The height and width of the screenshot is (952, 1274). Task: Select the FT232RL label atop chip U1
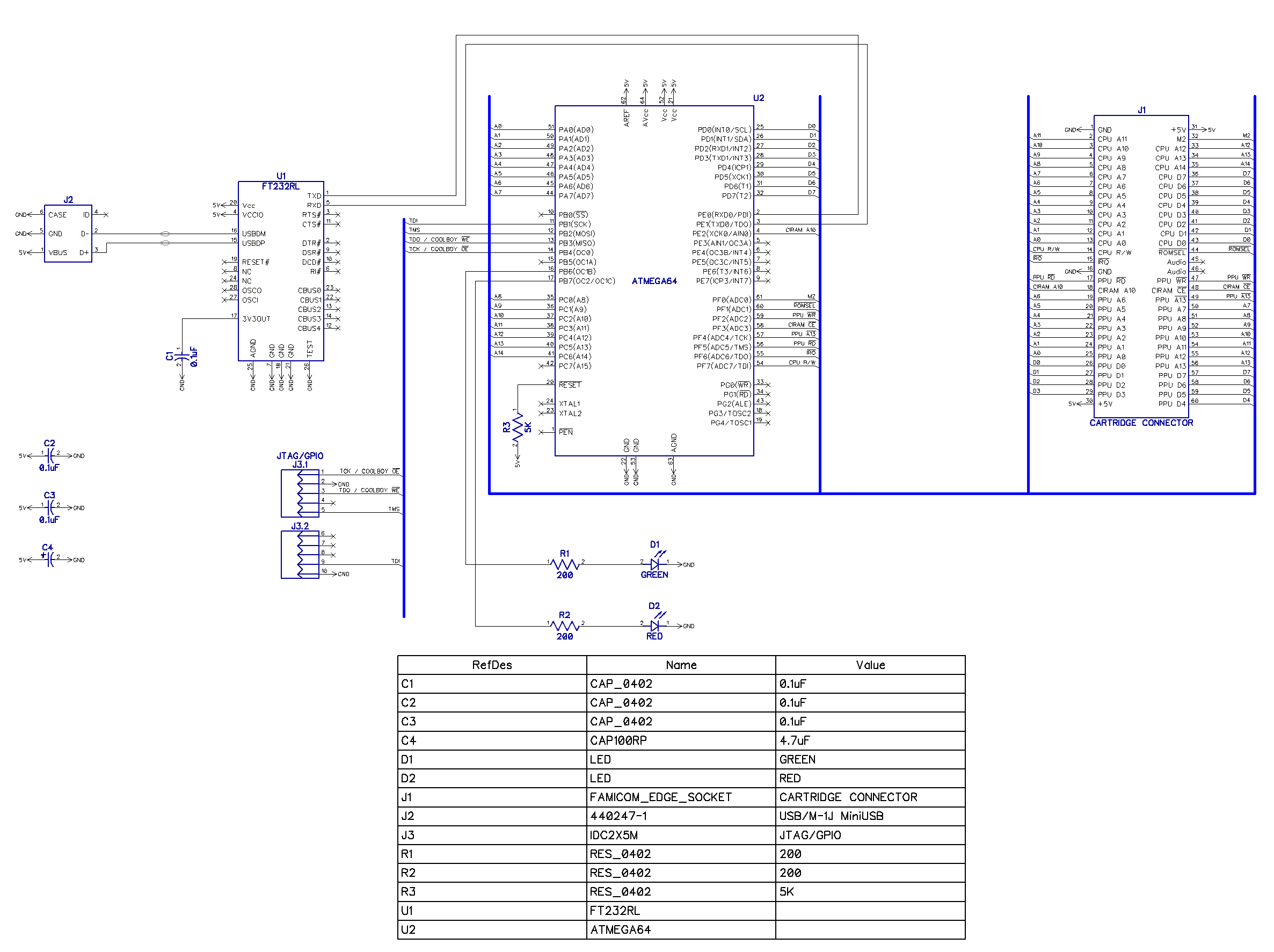point(280,186)
